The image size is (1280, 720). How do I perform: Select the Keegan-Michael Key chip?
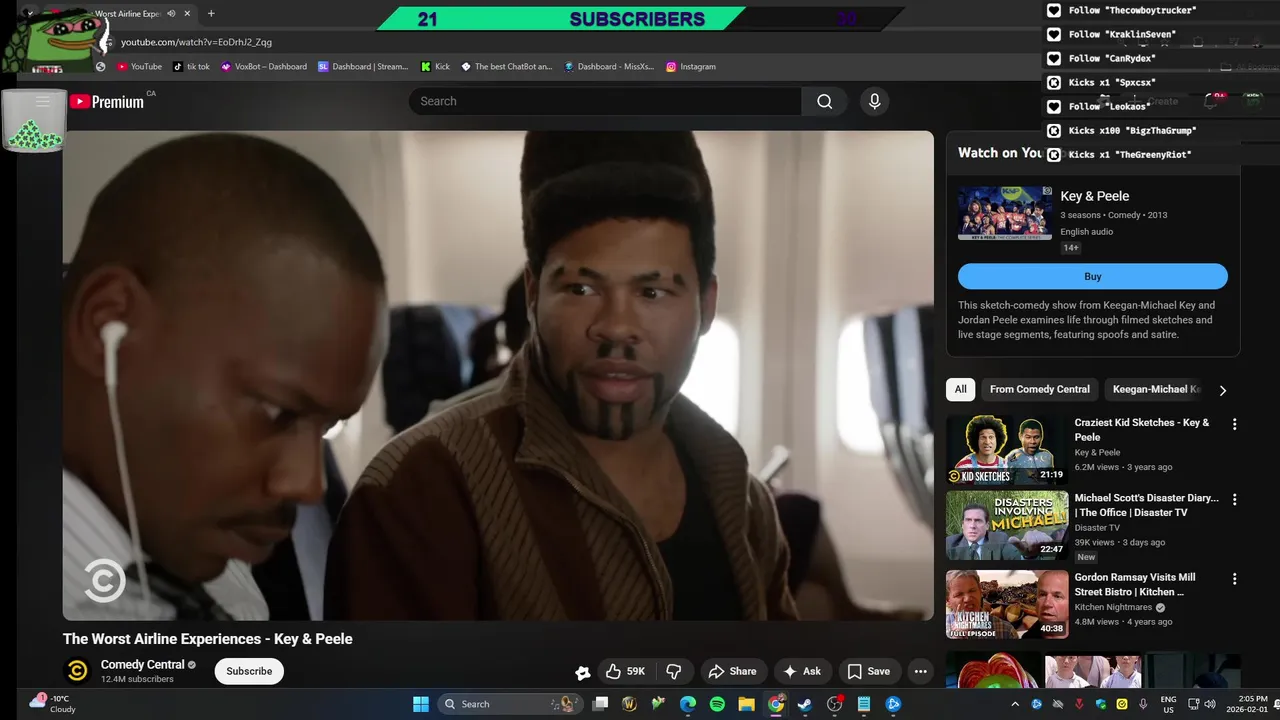tap(1156, 390)
